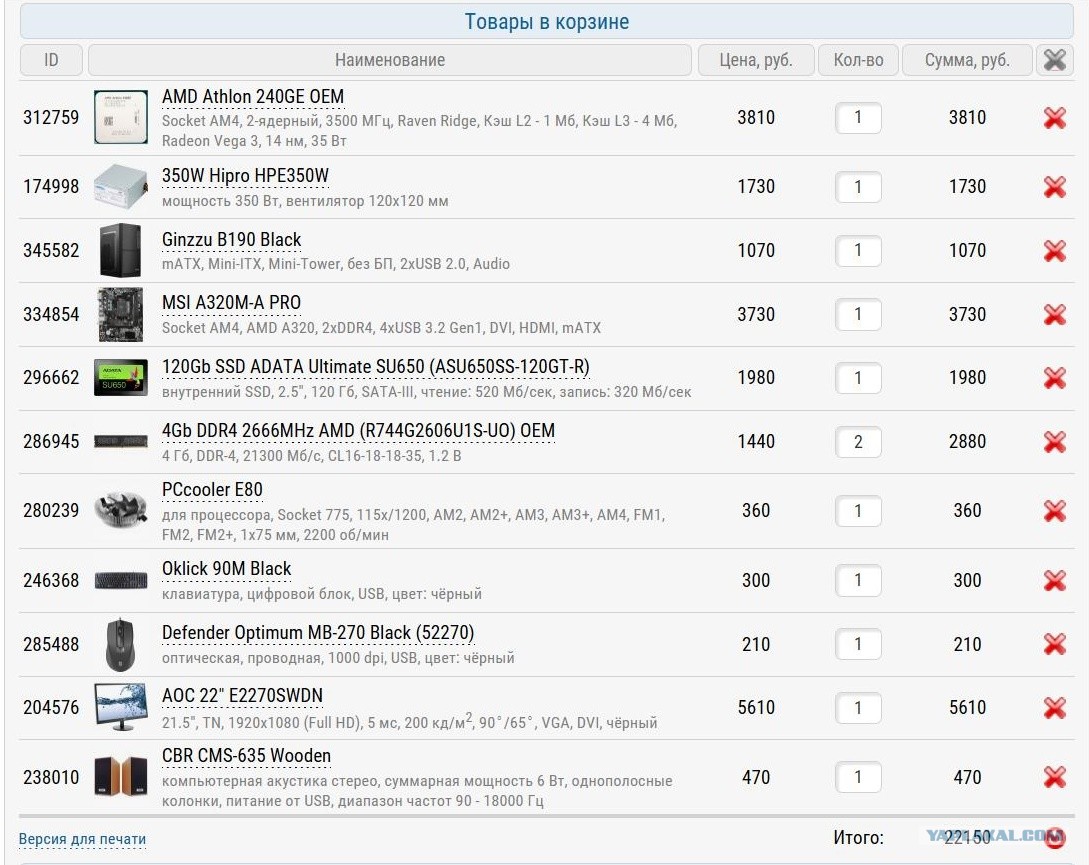Screen dimensions: 1089x865
Task: Open AOC E2270SWDN monitor thumbnail
Action: (121, 707)
